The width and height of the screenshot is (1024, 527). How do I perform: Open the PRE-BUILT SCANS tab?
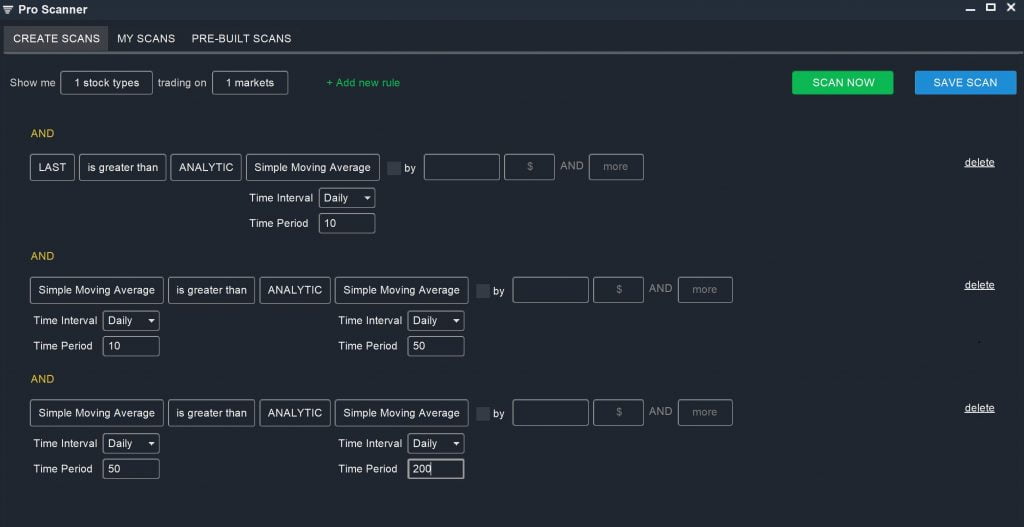click(x=241, y=39)
